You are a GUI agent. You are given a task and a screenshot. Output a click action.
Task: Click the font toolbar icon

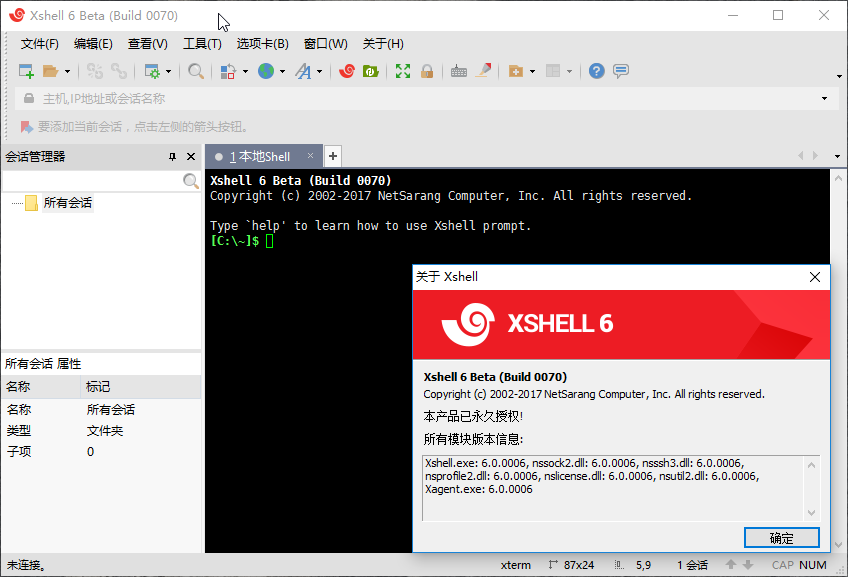click(x=303, y=71)
